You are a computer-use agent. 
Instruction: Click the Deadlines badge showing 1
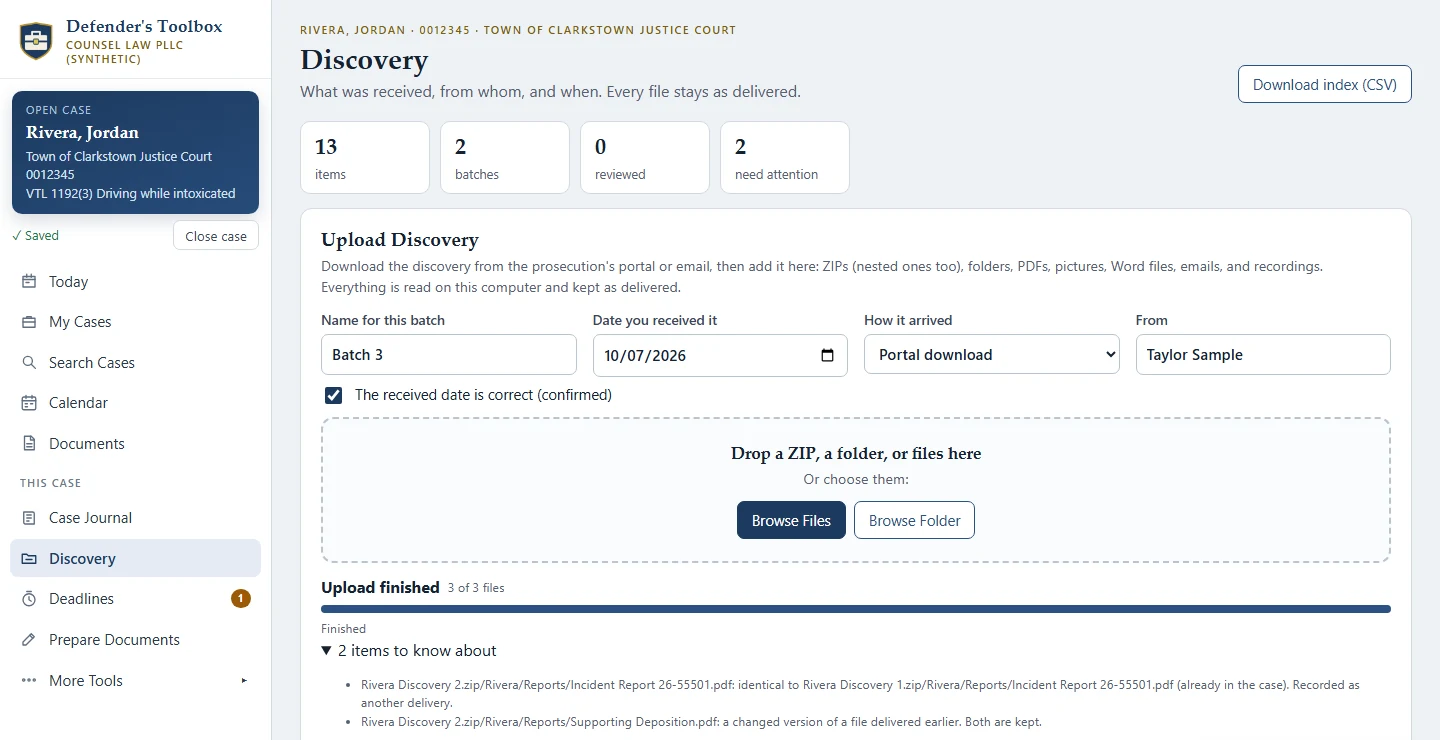click(x=241, y=599)
